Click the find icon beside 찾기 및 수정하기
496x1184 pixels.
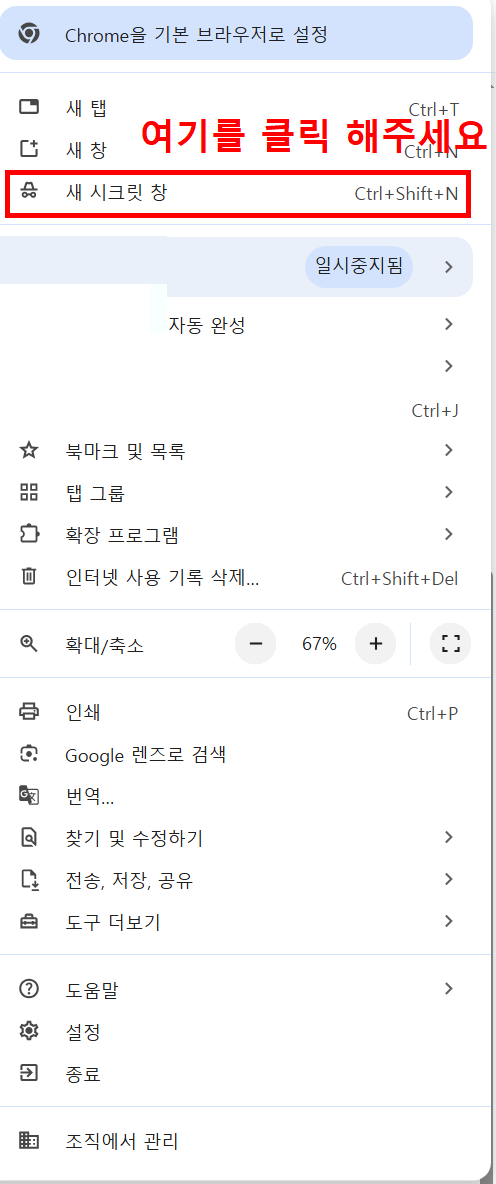[x=29, y=837]
